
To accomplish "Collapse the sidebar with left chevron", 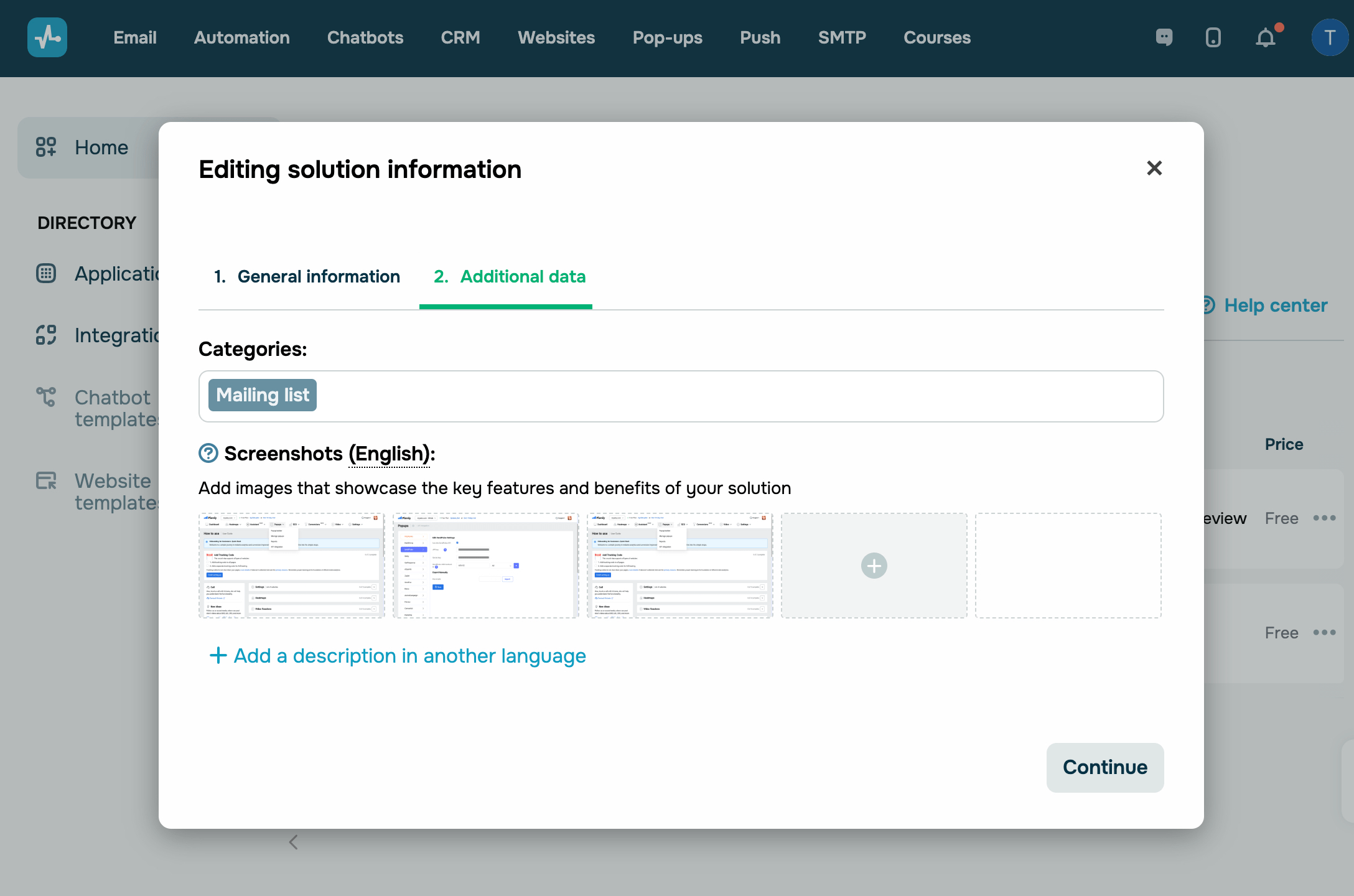I will coord(294,842).
